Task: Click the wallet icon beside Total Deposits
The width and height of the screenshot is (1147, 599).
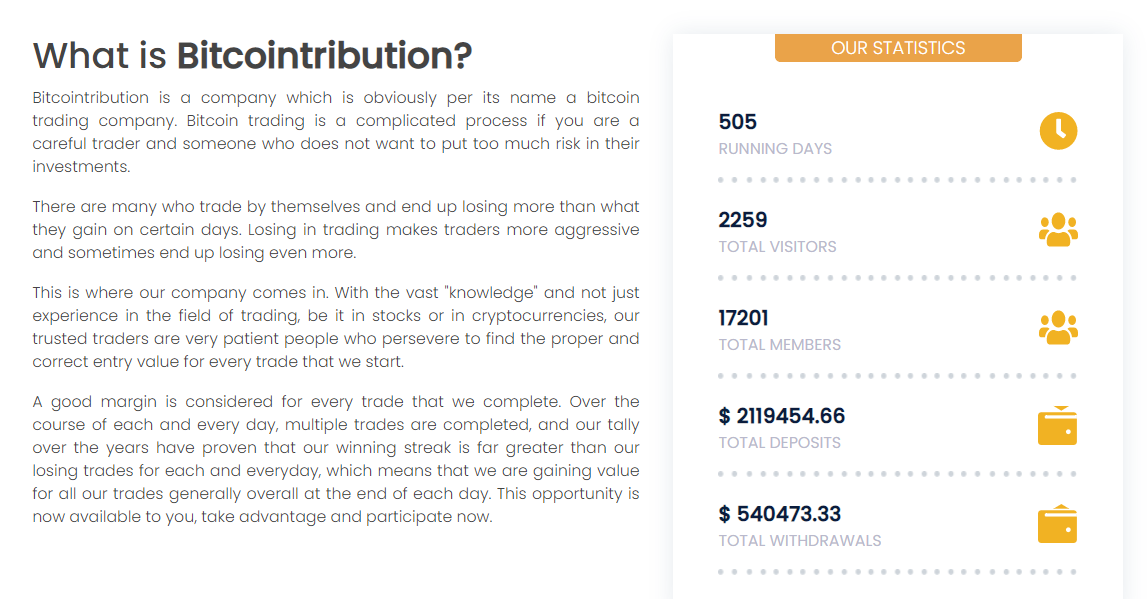Action: point(1057,426)
